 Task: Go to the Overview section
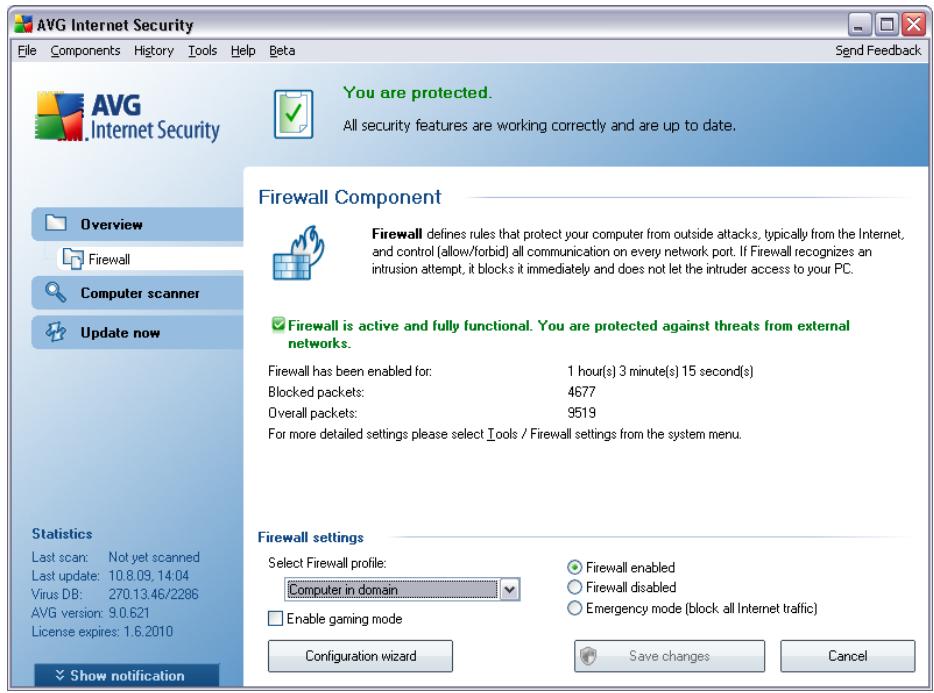click(137, 224)
